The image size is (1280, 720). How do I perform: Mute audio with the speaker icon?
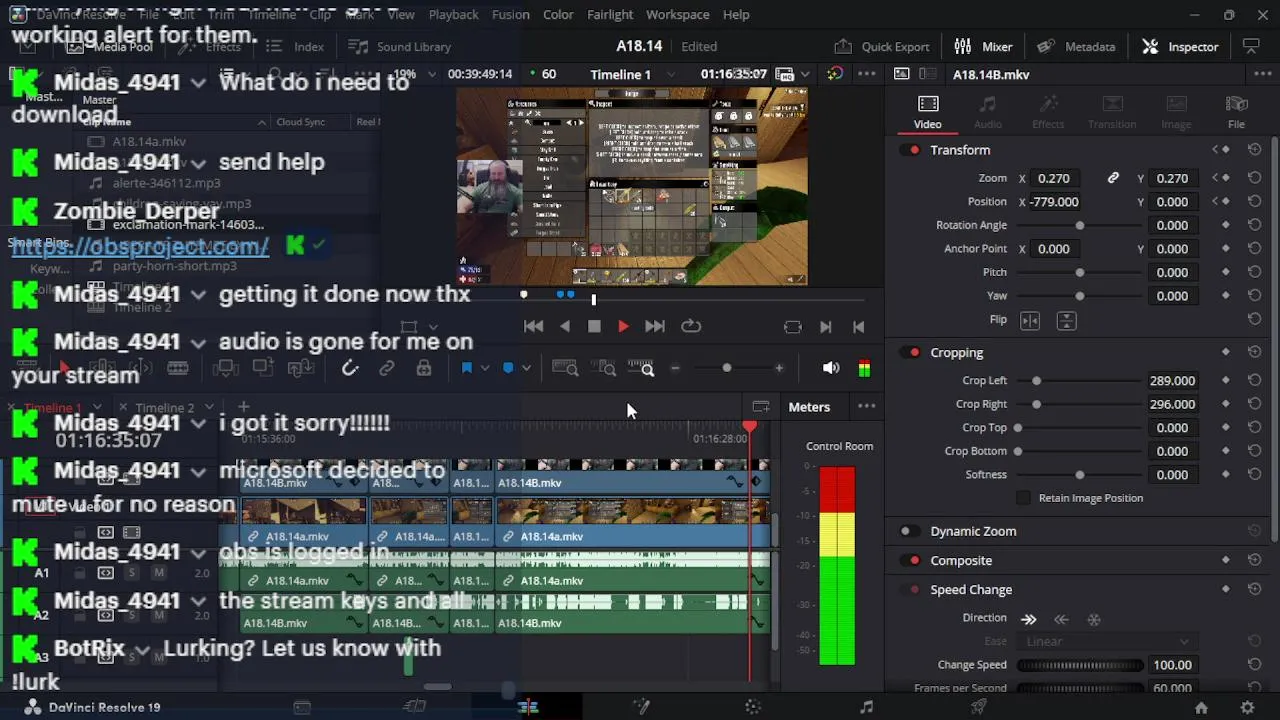[x=831, y=368]
